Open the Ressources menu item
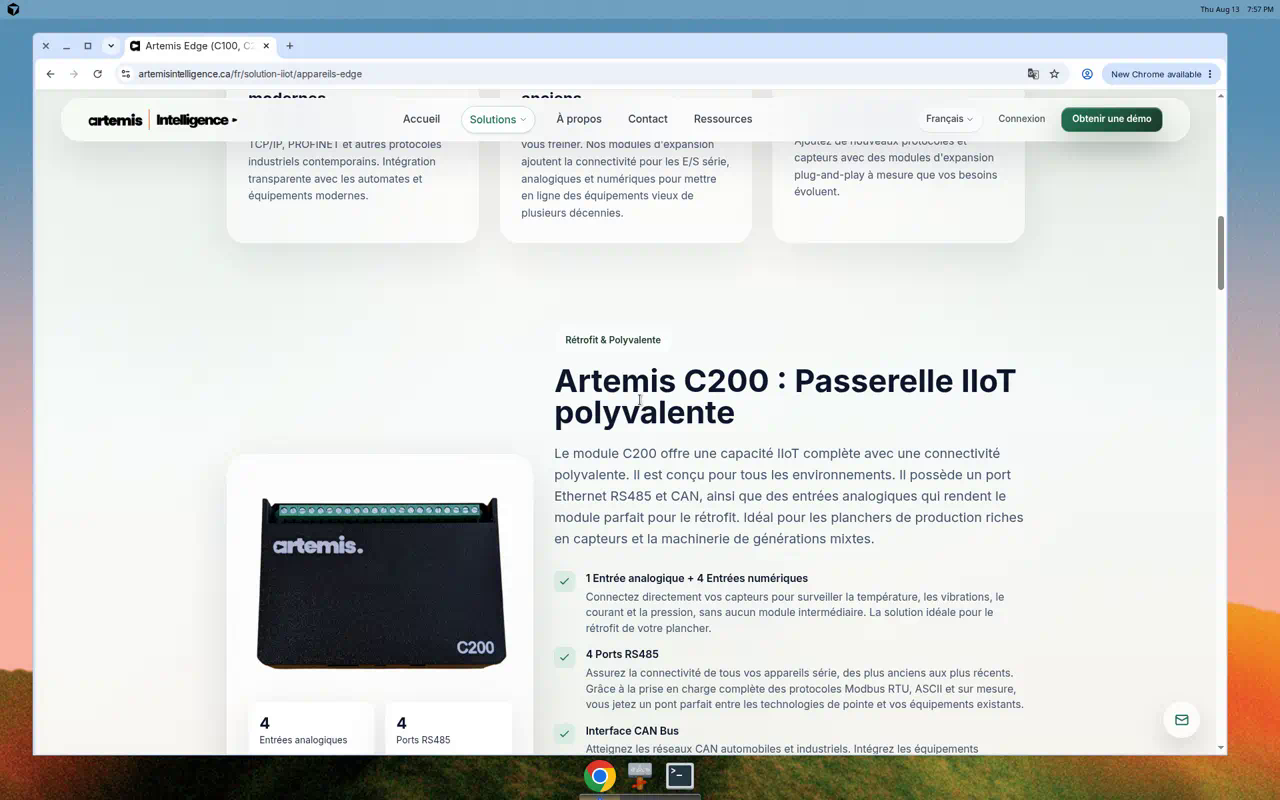Screen dimensions: 1280x800 [x=723, y=119]
